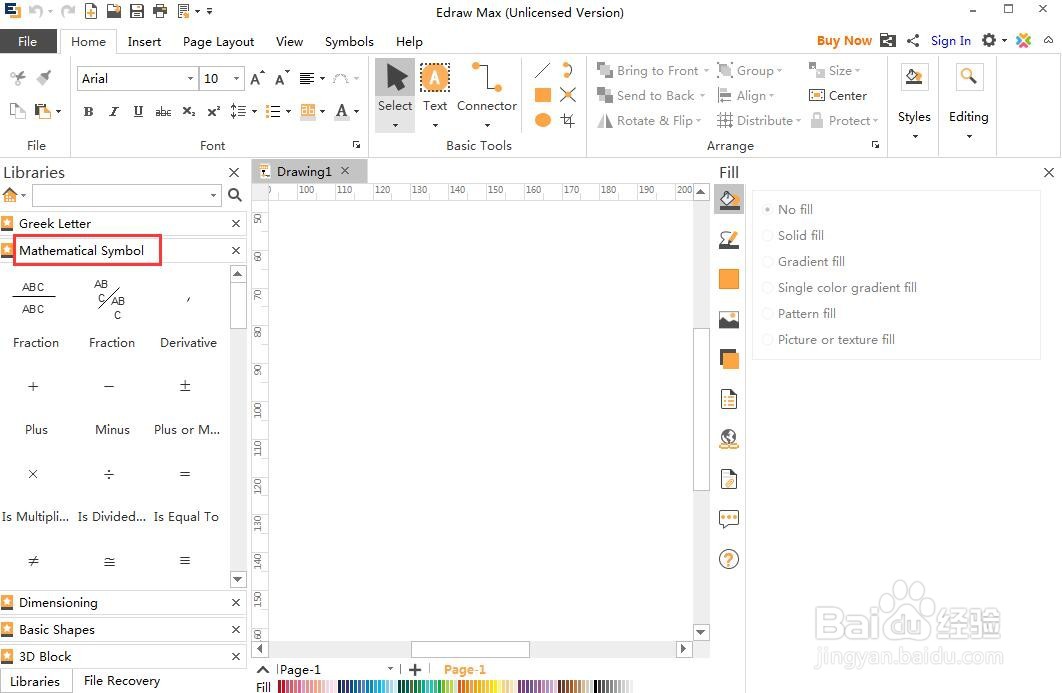Apply subscript formatting
The width and height of the screenshot is (1062, 693).
click(x=188, y=111)
